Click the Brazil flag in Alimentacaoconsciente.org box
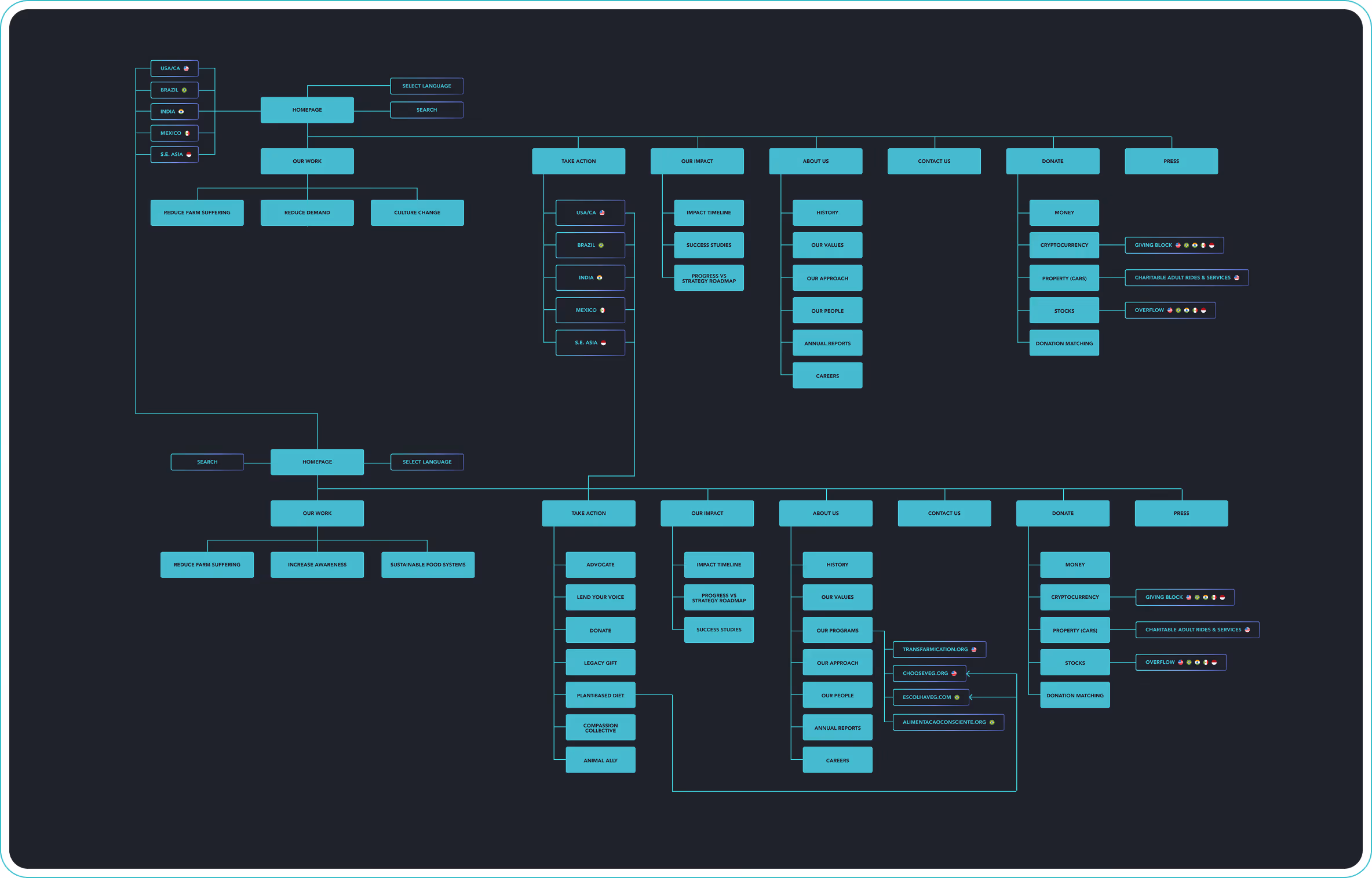The width and height of the screenshot is (1372, 878). click(x=992, y=722)
